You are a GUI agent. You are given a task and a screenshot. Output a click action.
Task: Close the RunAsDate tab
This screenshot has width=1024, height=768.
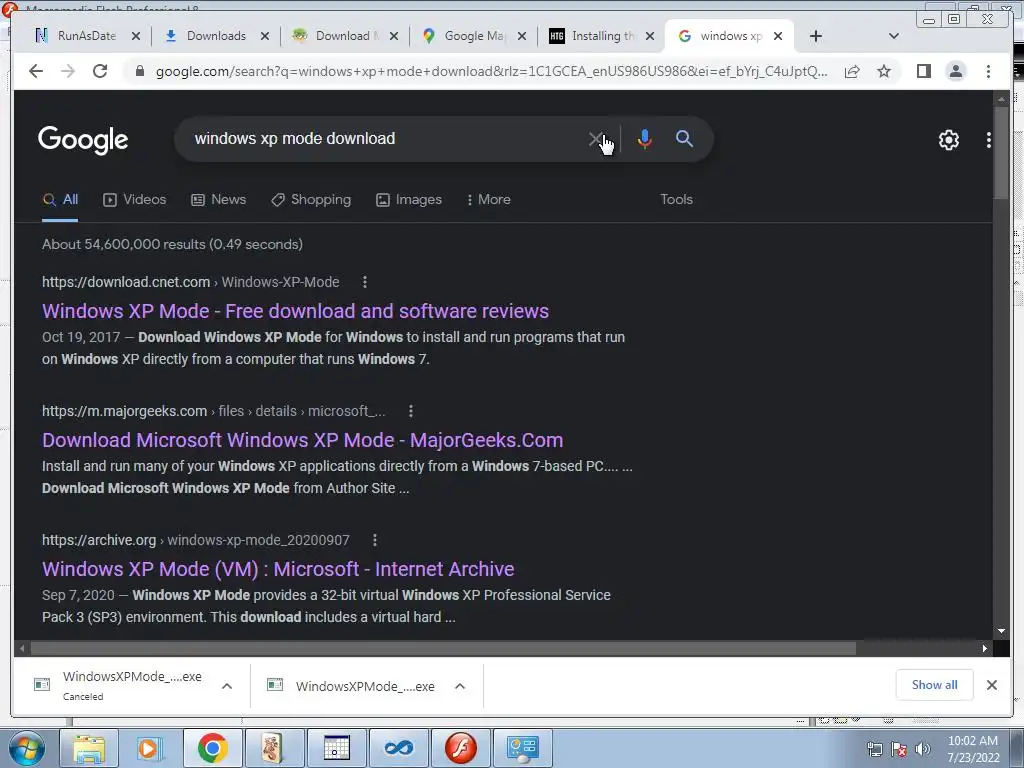136,36
